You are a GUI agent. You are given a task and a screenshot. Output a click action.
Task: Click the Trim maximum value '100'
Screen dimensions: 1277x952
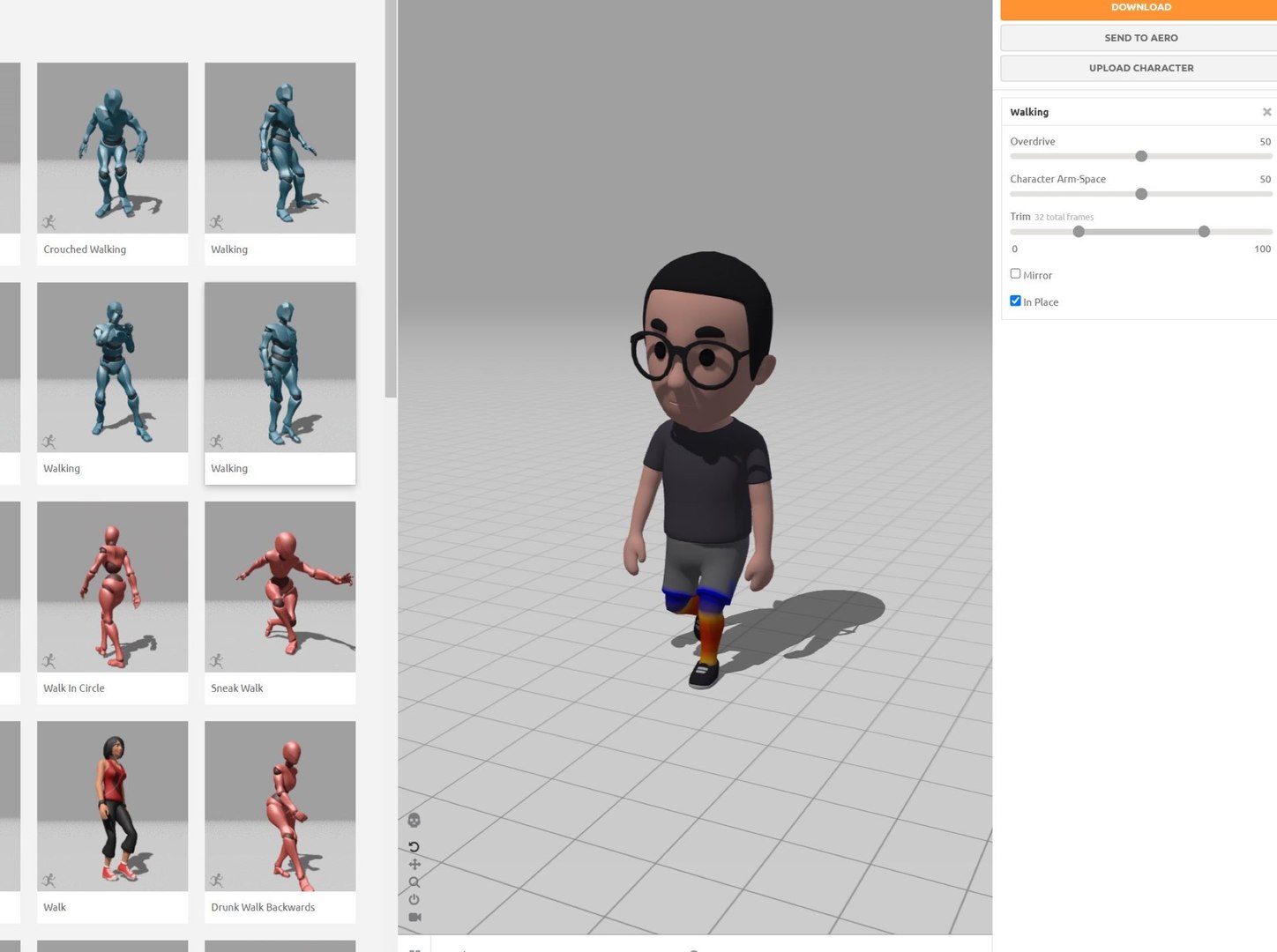coord(1262,249)
